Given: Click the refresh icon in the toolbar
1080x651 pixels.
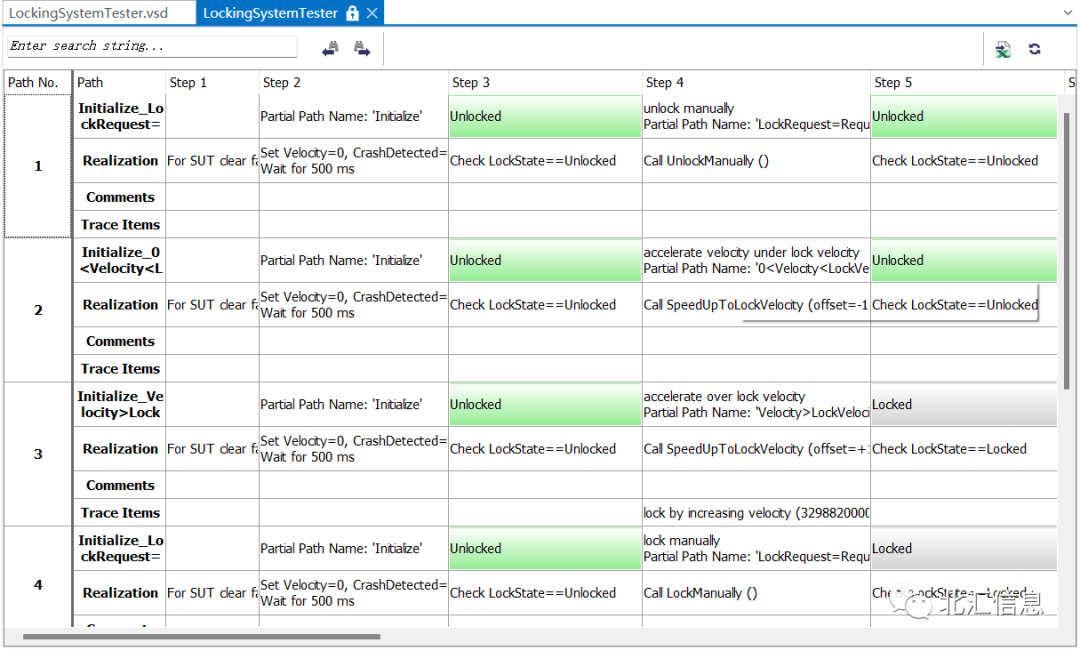Looking at the screenshot, I should click(1034, 49).
